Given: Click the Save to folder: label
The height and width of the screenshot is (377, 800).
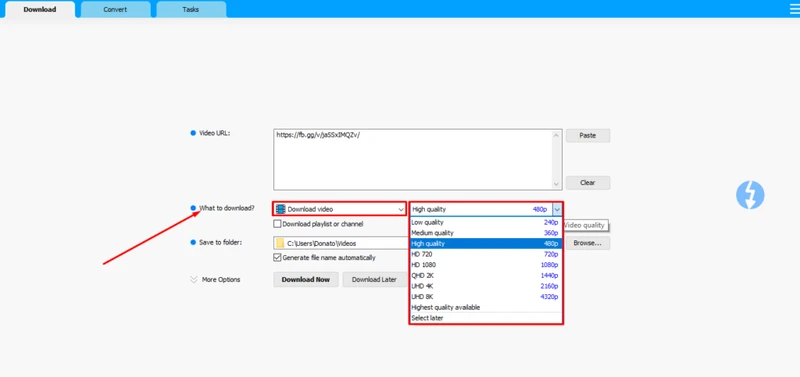Looking at the screenshot, I should [220, 242].
